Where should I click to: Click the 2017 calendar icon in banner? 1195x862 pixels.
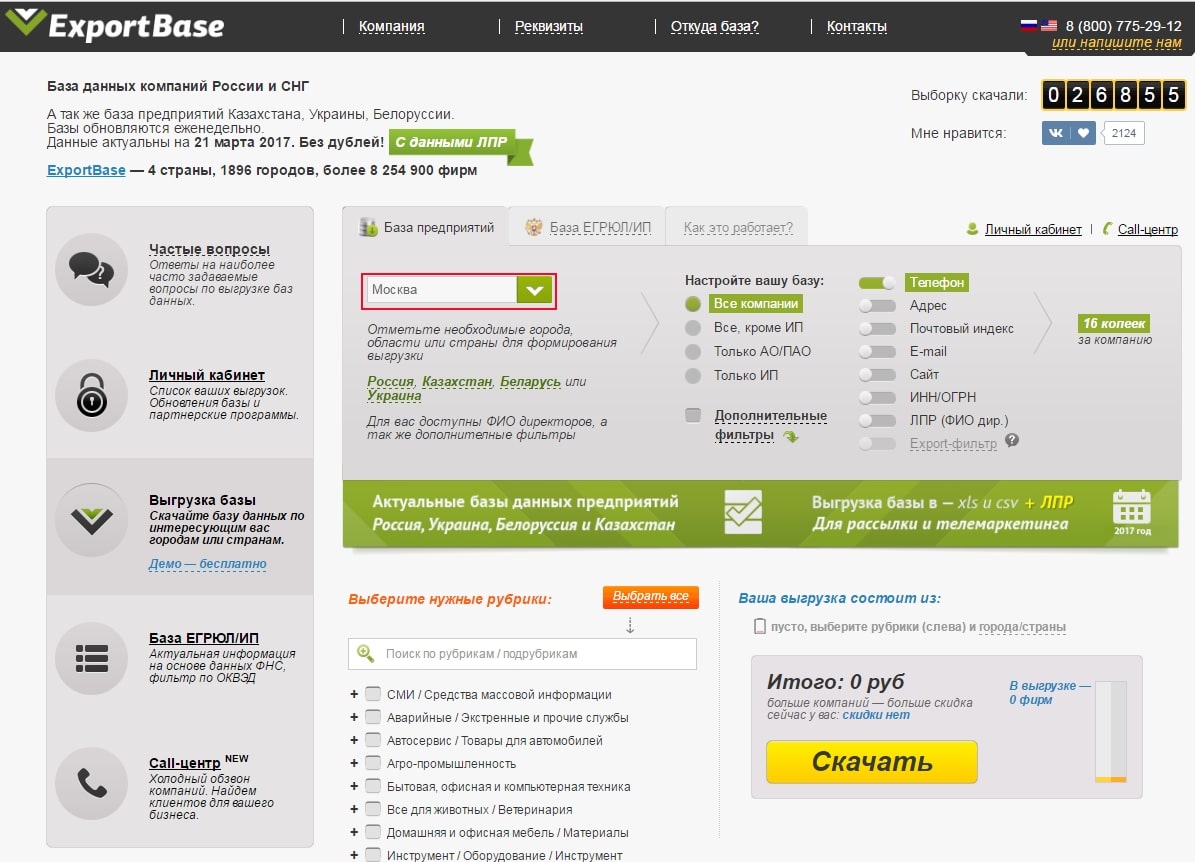click(x=1132, y=511)
